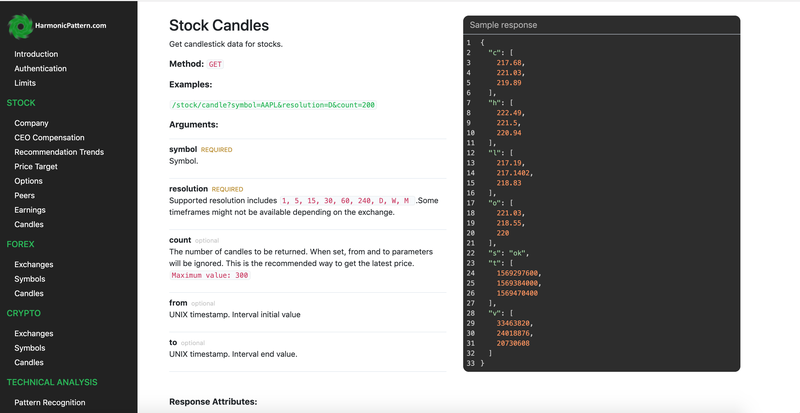Open Candles under the CRYPTO heading
The image size is (800, 413).
[x=29, y=362]
